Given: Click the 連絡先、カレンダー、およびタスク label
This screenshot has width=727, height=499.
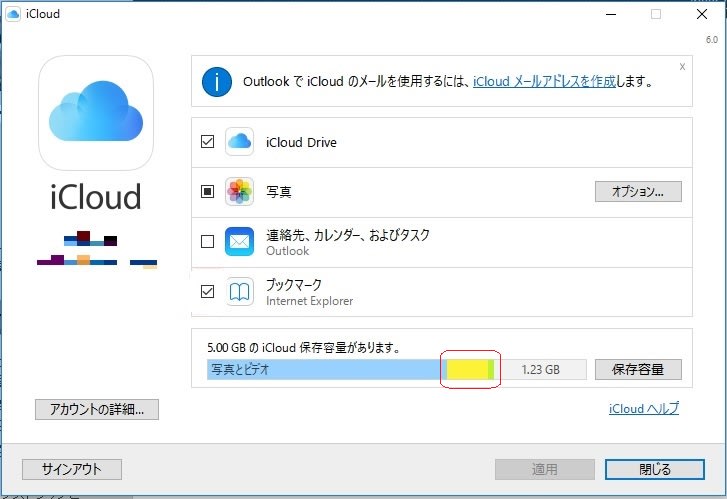Looking at the screenshot, I should 348,235.
